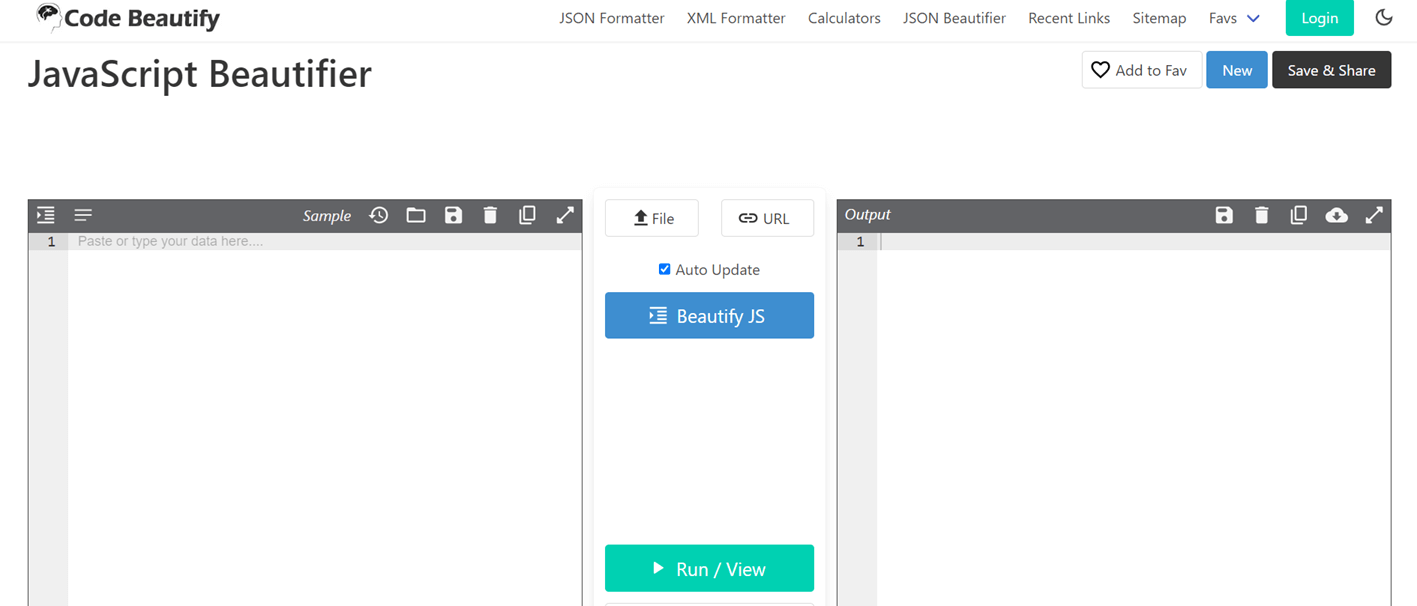Copy output contents icon
The height and width of the screenshot is (606, 1417).
pos(1298,215)
